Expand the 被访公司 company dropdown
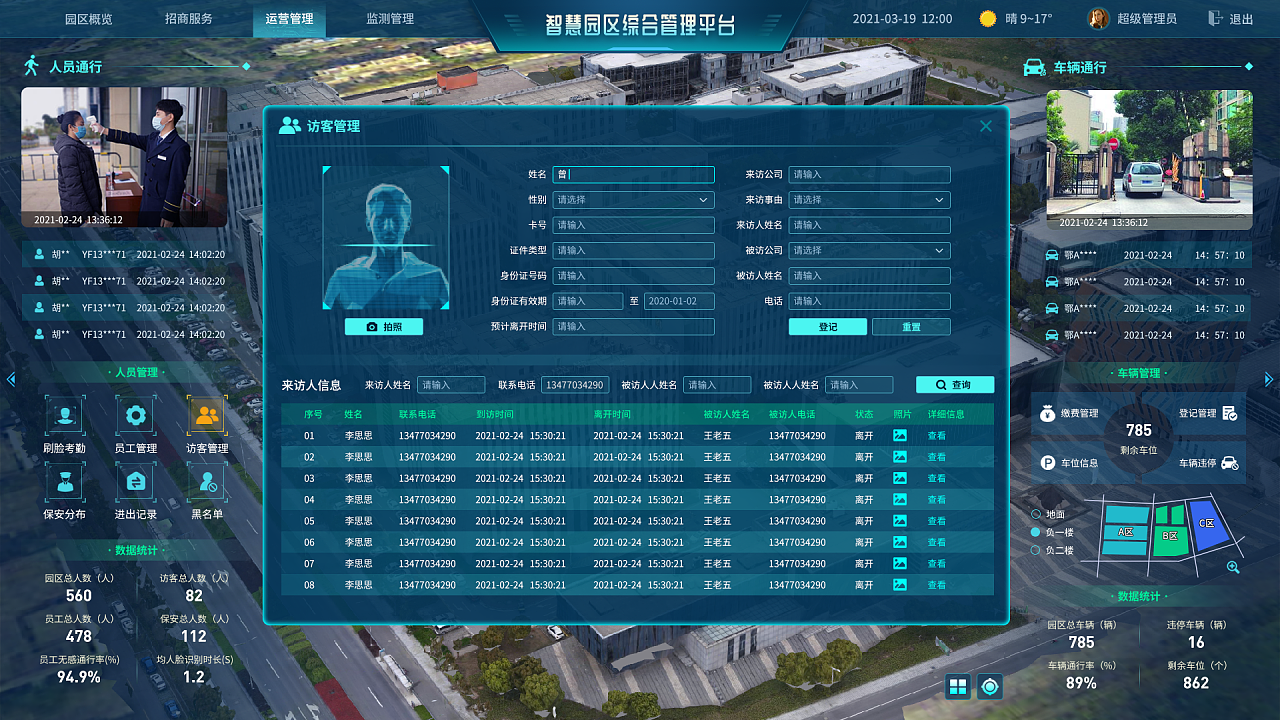The width and height of the screenshot is (1280, 720). [x=869, y=250]
